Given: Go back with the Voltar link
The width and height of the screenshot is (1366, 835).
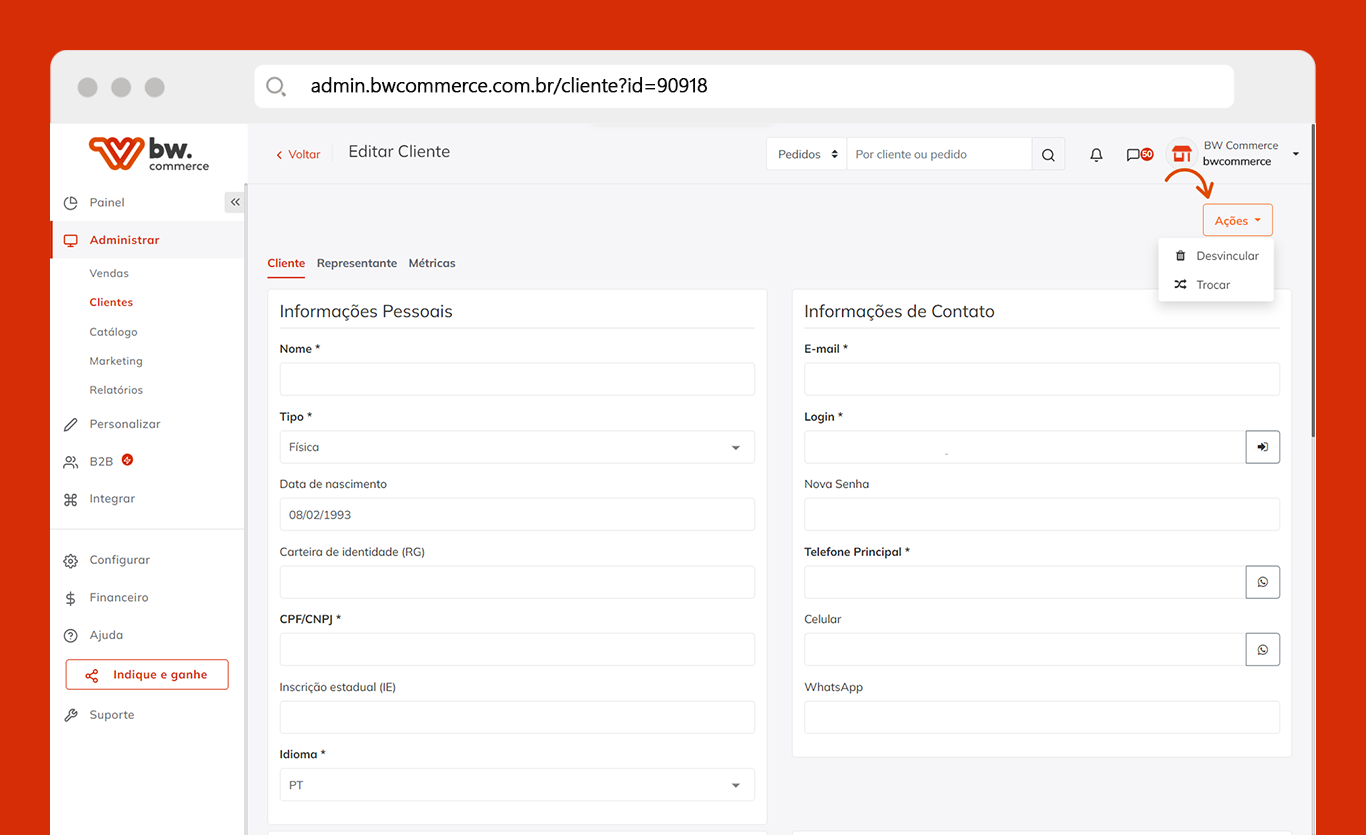Looking at the screenshot, I should coord(299,155).
